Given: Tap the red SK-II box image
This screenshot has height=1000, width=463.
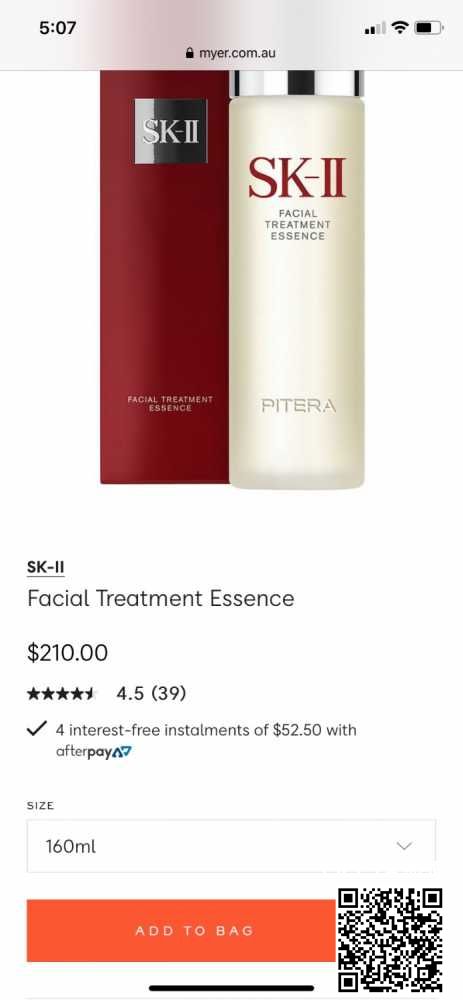Looking at the screenshot, I should (165, 277).
